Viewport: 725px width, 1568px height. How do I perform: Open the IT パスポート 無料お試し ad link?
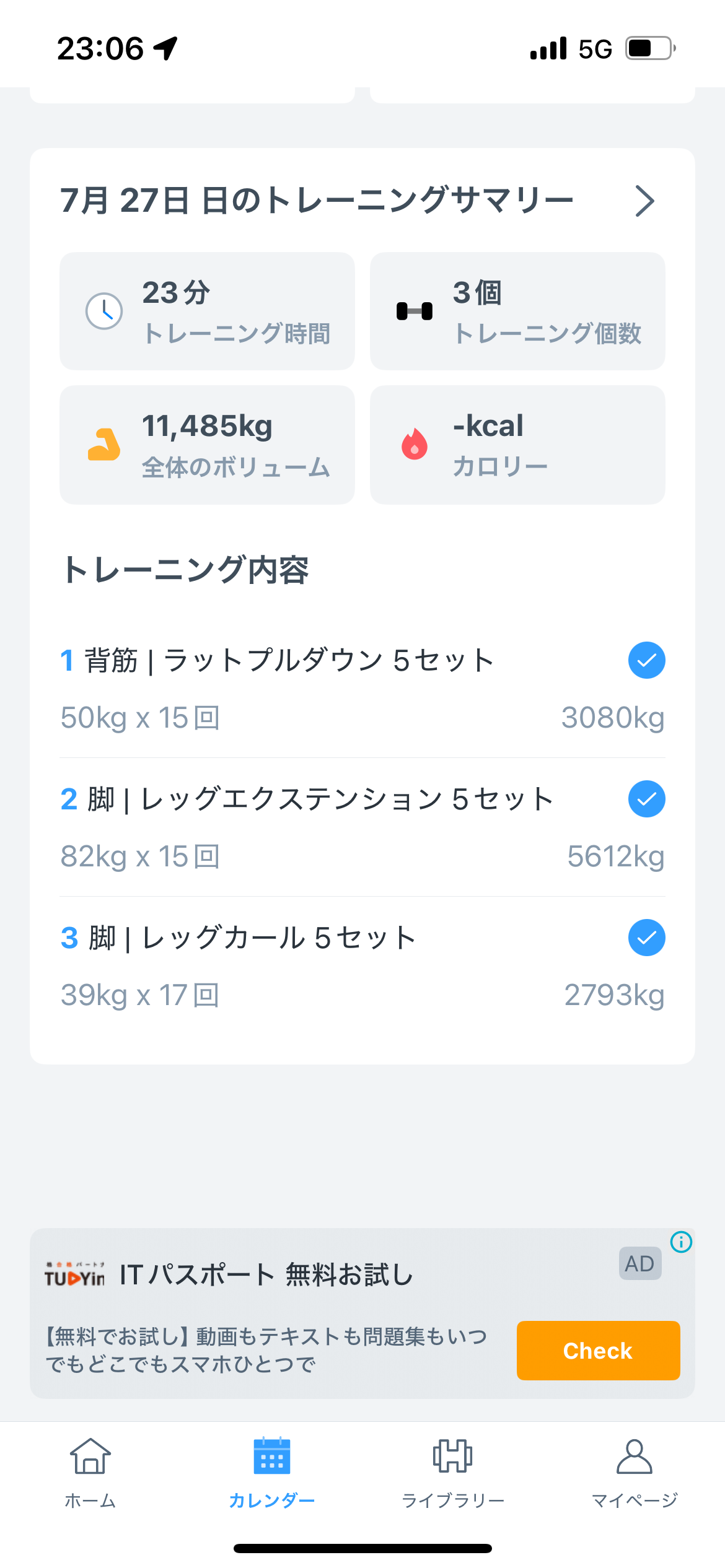266,1276
